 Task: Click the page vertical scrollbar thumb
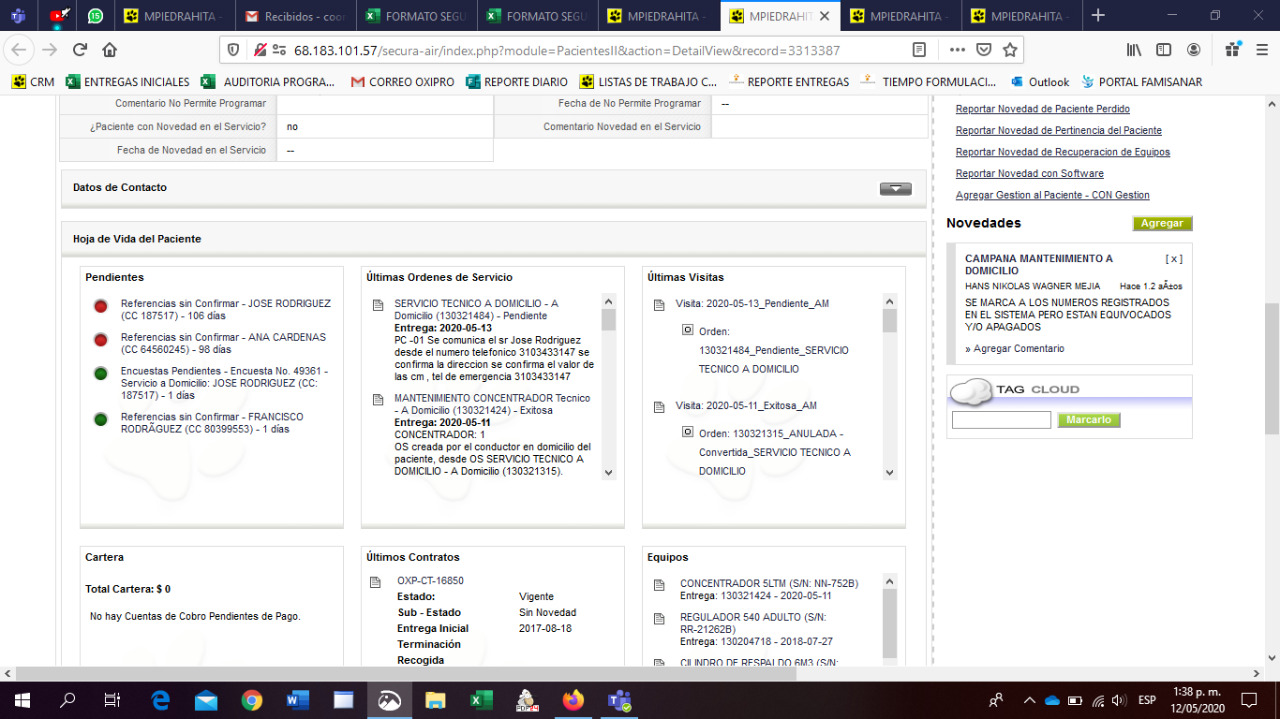coord(1272,368)
